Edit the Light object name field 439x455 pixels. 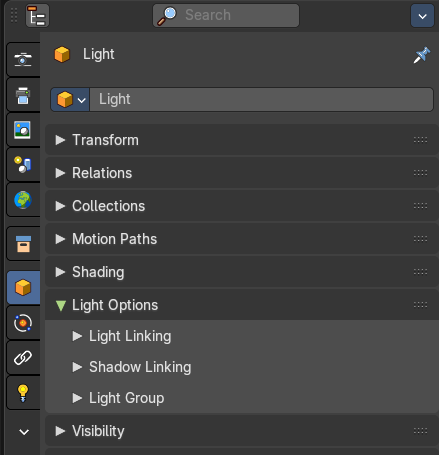coord(261,99)
